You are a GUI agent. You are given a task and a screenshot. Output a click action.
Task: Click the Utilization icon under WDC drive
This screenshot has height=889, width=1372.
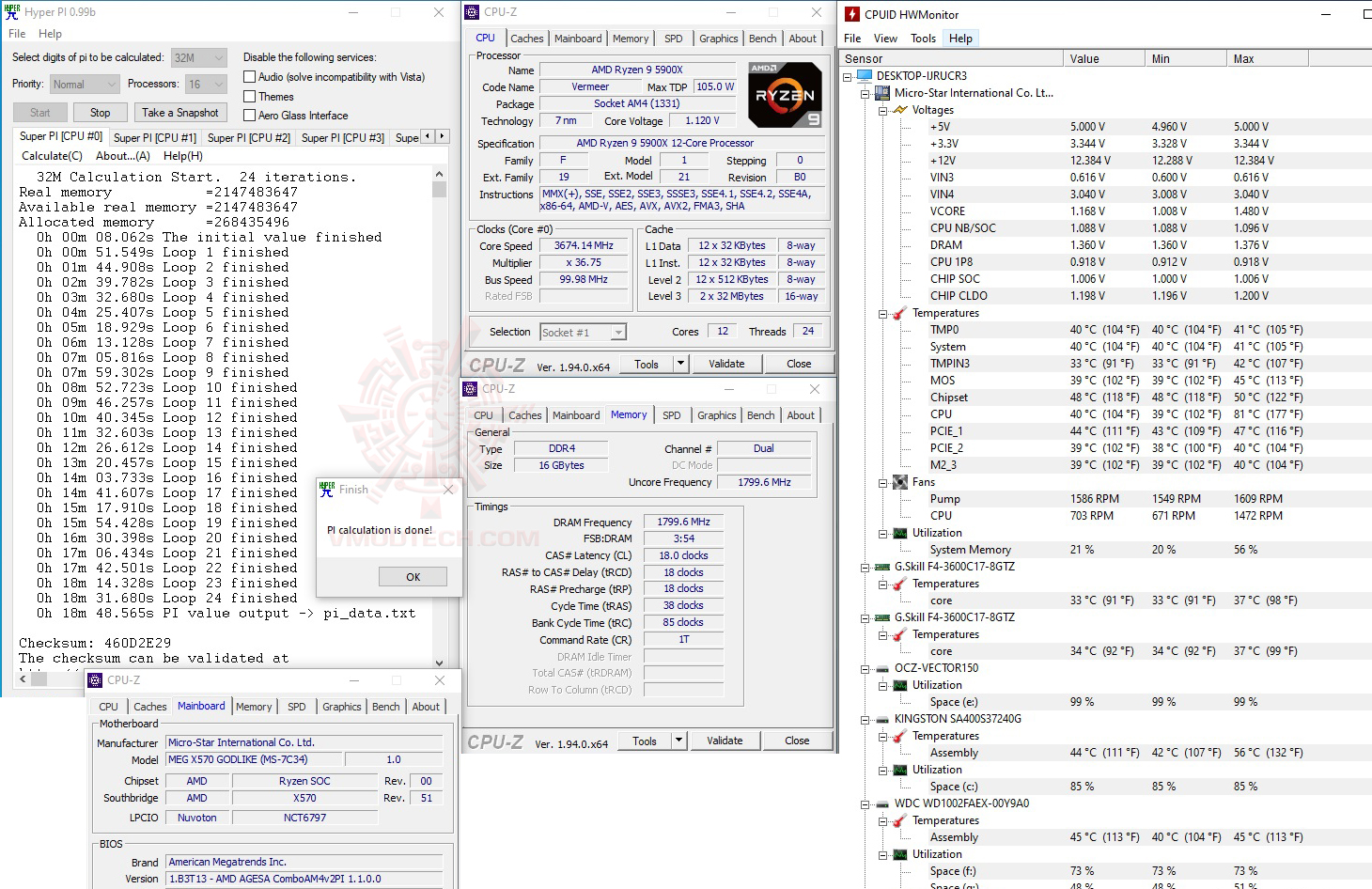899,854
